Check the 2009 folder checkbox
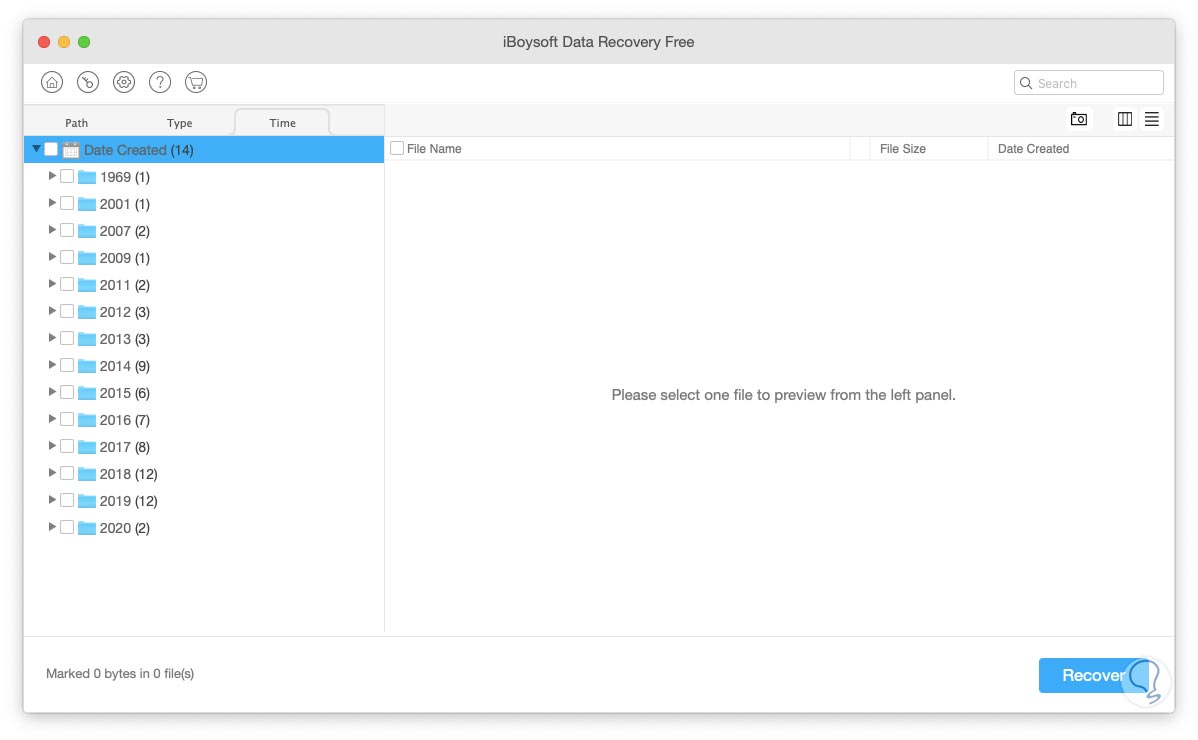Image resolution: width=1198 pixels, height=740 pixels. pos(67,257)
